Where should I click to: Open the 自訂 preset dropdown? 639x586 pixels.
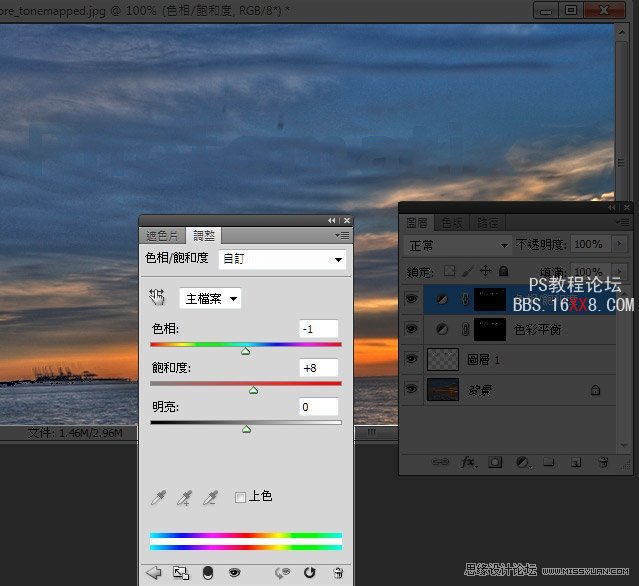click(282, 259)
